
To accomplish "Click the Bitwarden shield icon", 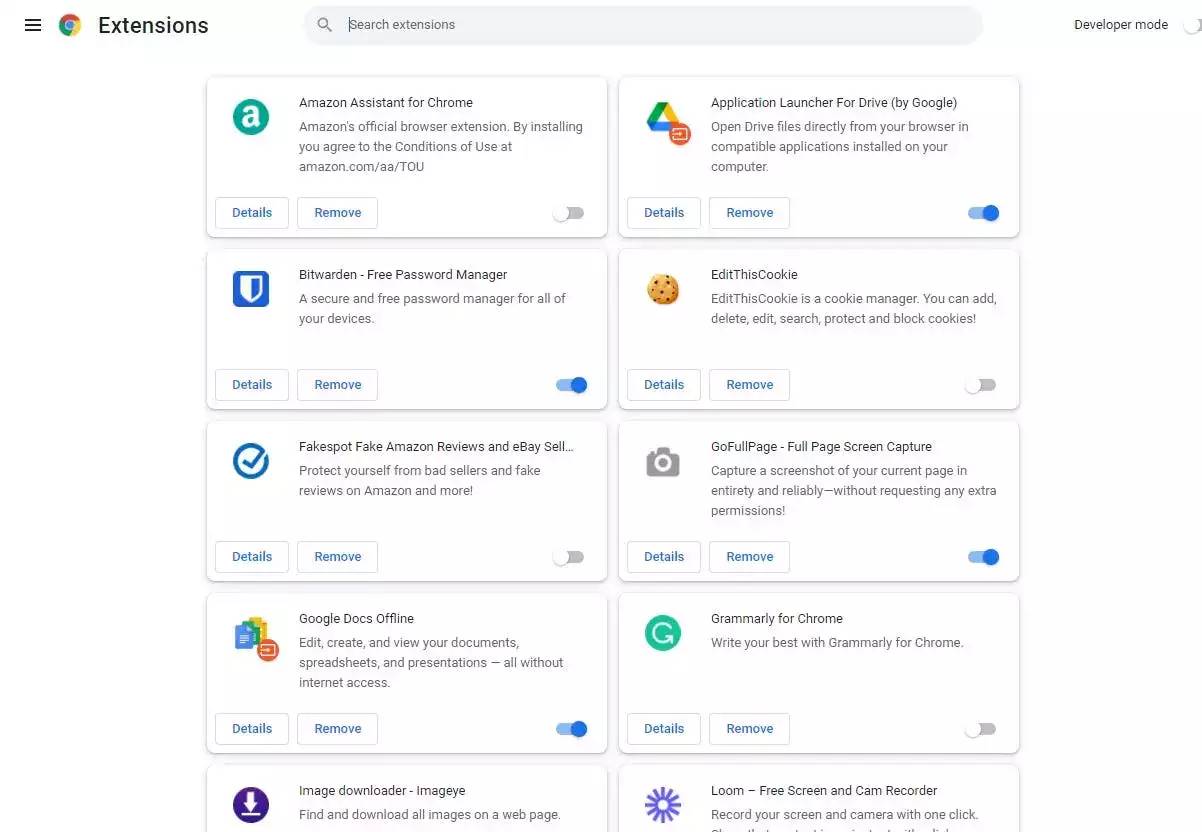I will pyautogui.click(x=251, y=289).
